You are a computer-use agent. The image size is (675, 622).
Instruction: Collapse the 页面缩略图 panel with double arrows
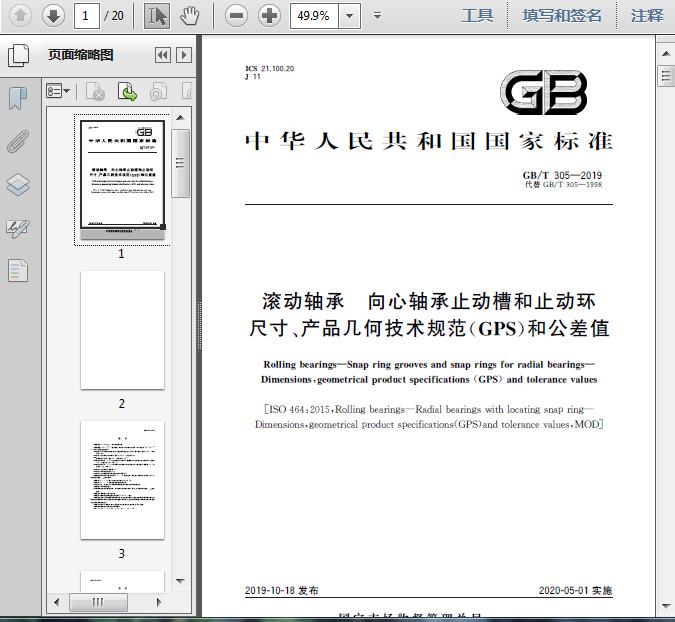(x=163, y=55)
